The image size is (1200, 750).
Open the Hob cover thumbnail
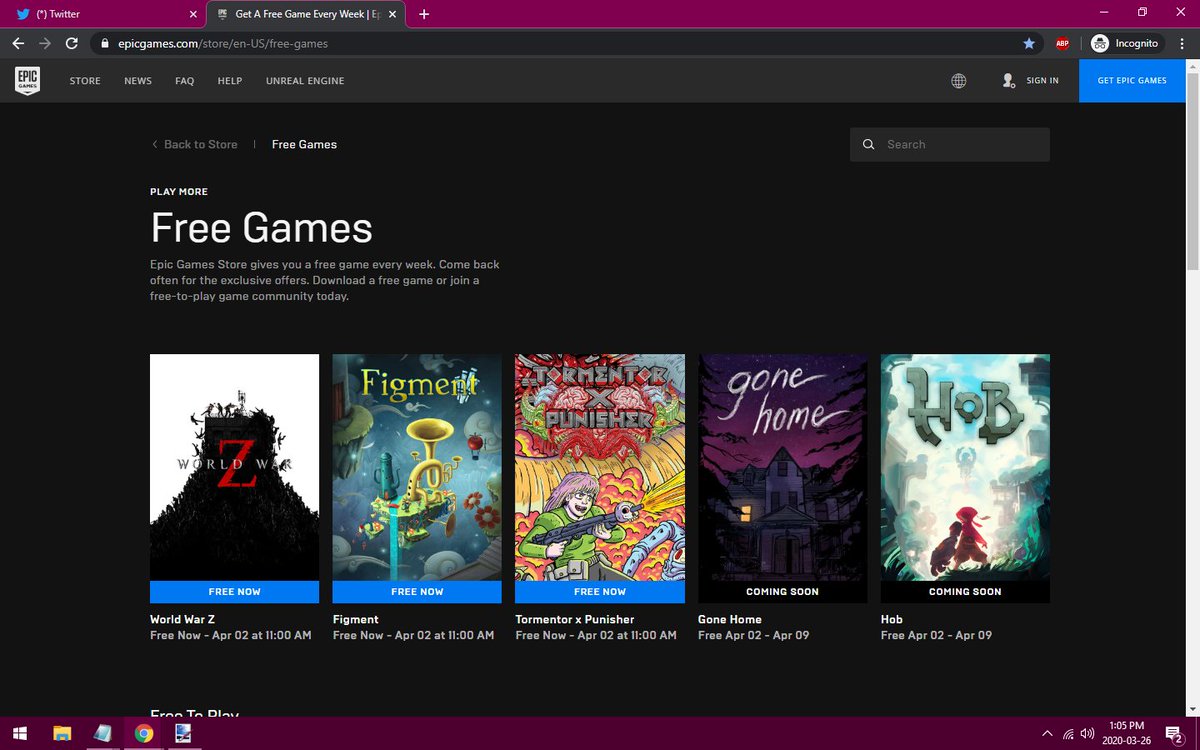coord(965,467)
